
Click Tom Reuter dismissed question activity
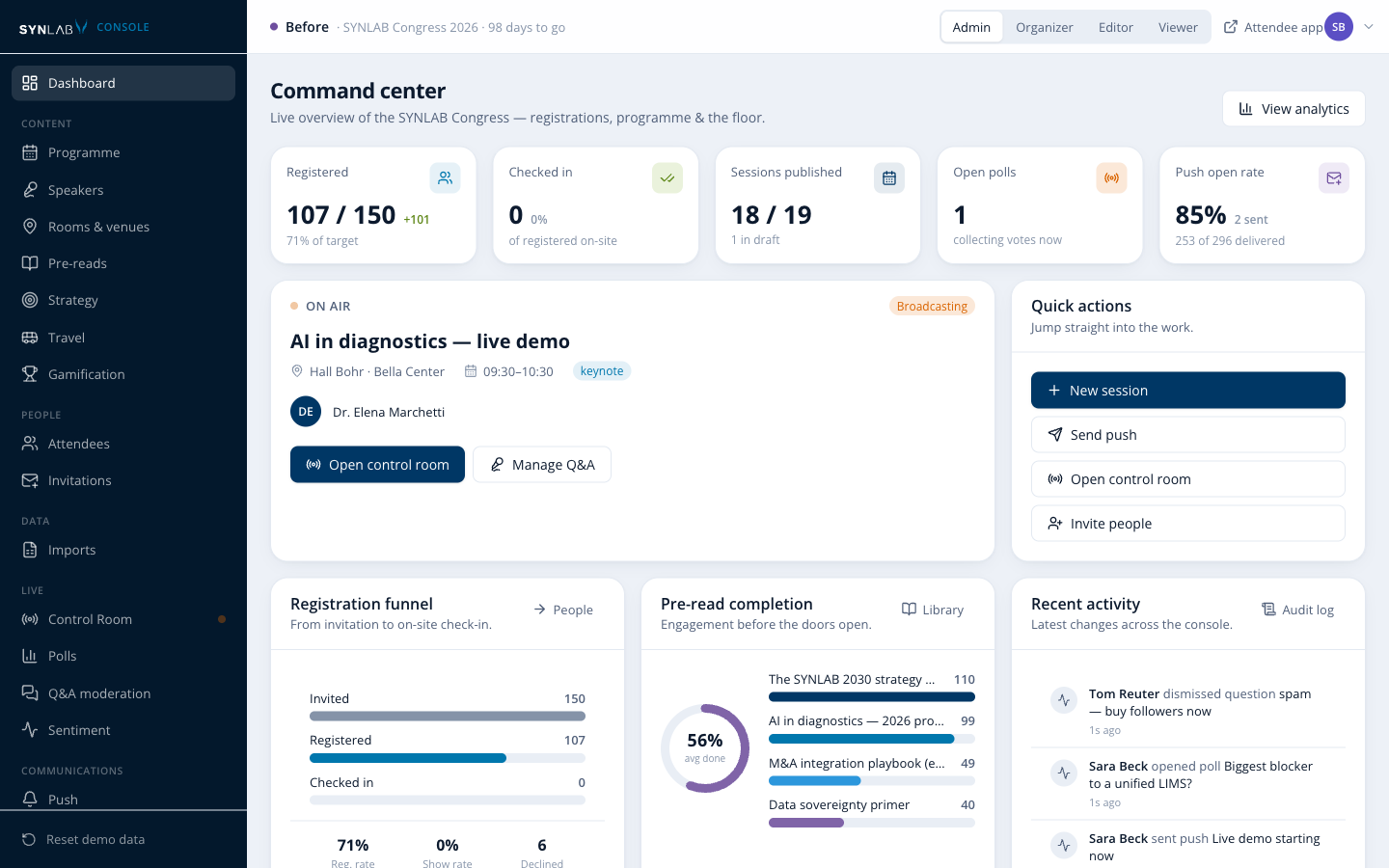click(1188, 712)
